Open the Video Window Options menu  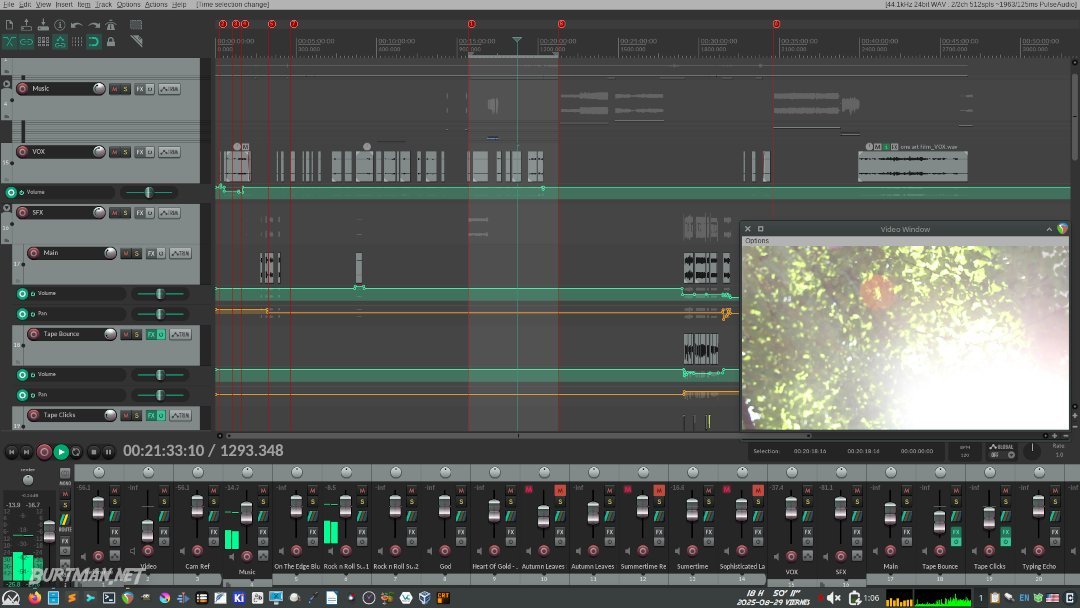click(x=757, y=241)
